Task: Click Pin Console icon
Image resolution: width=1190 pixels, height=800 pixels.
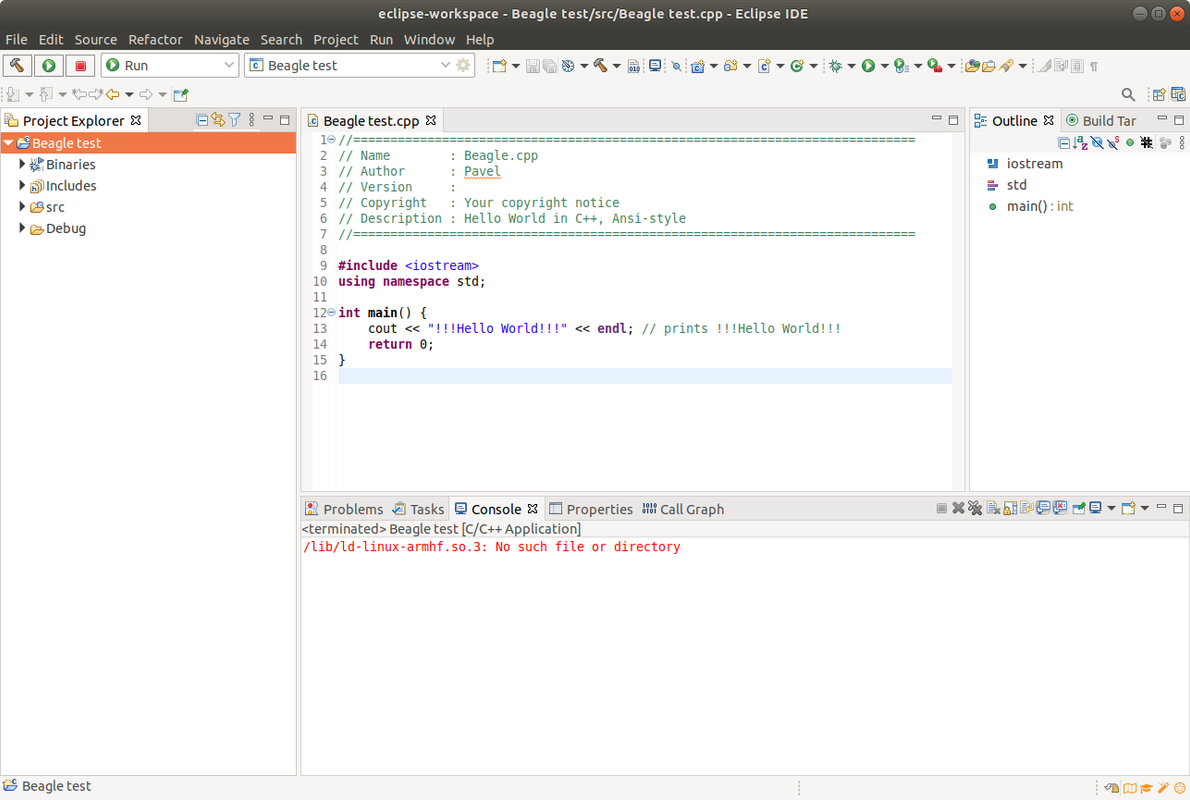Action: (1078, 509)
